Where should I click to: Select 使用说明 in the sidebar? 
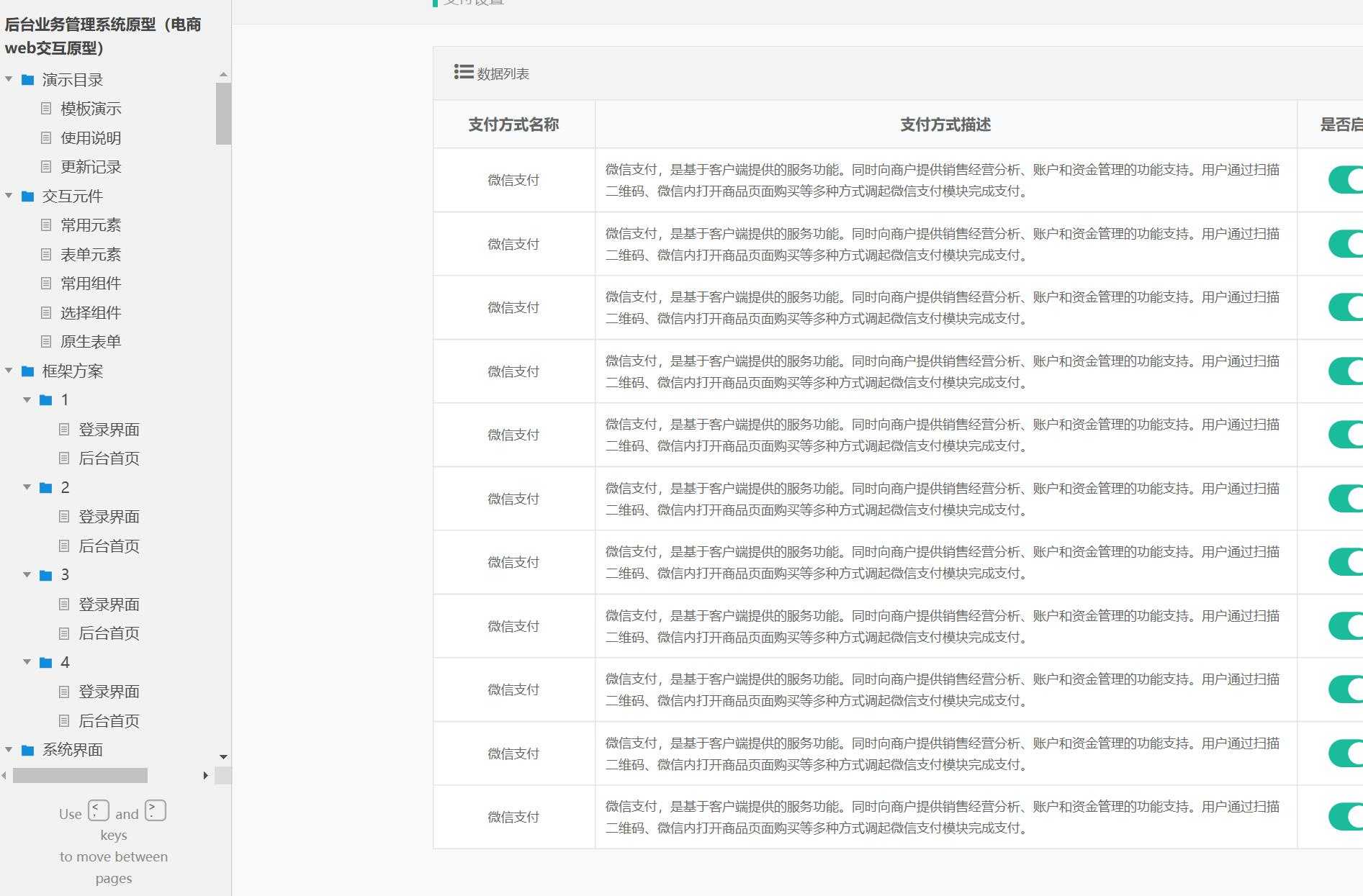[x=91, y=137]
